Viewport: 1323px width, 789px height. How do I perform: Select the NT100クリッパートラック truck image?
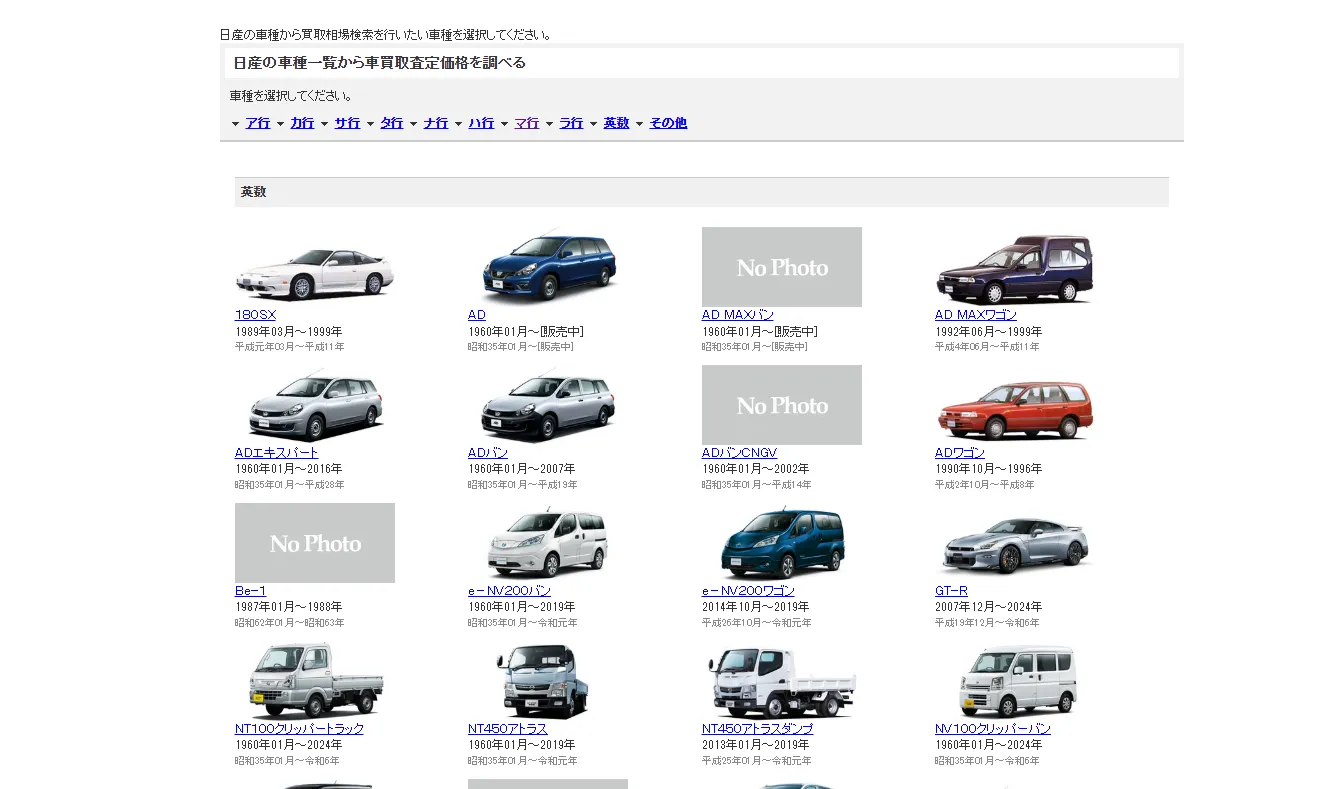pyautogui.click(x=314, y=681)
